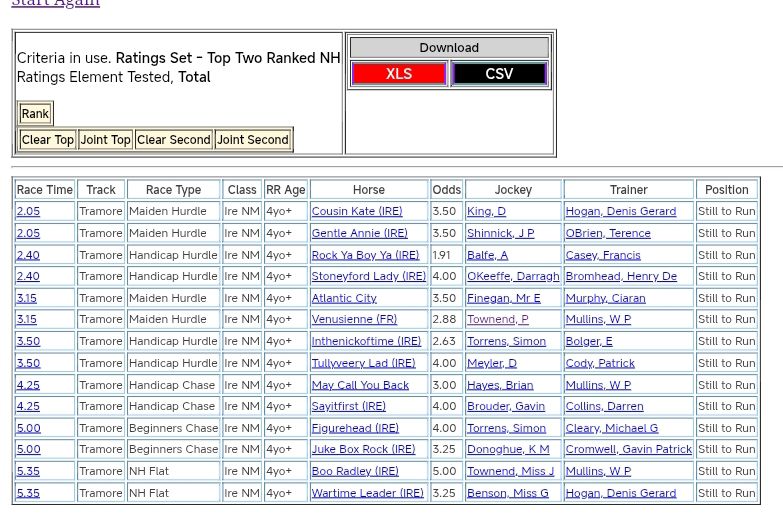Open horse Venusienne (FR) link
The width and height of the screenshot is (783, 525).
pos(354,320)
